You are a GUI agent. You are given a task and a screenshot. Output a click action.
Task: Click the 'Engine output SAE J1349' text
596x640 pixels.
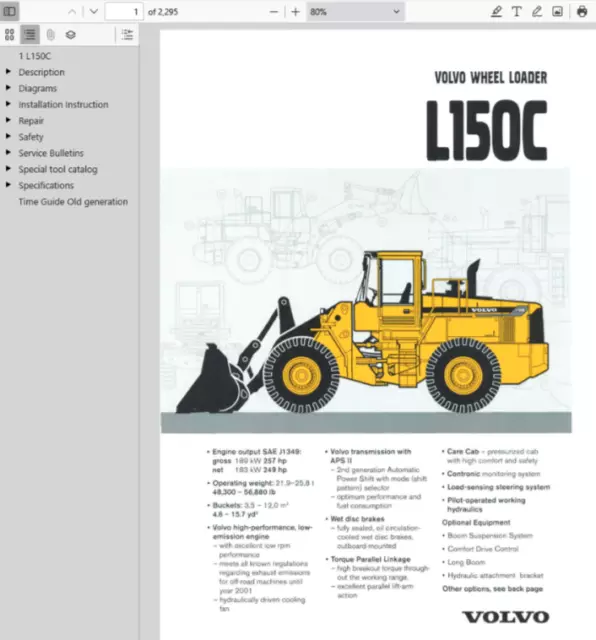(257, 451)
